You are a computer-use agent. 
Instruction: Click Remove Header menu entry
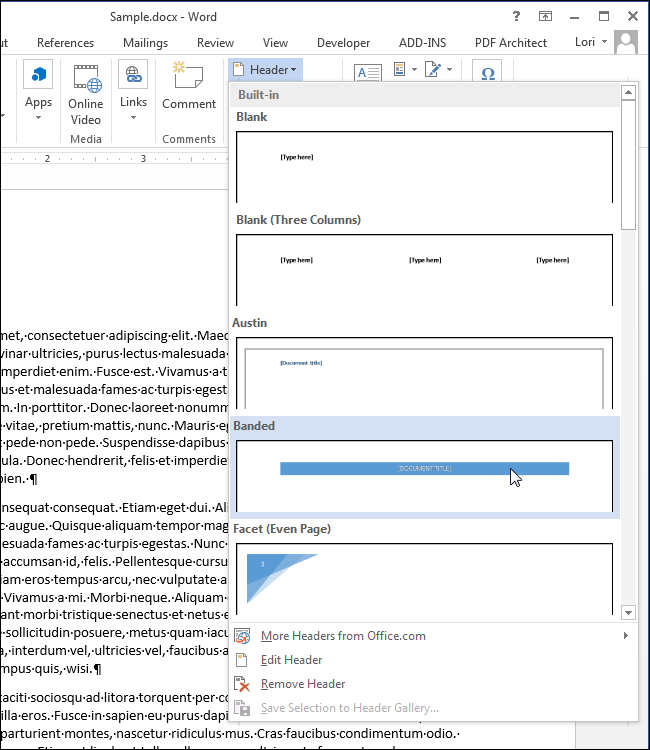(x=433, y=684)
